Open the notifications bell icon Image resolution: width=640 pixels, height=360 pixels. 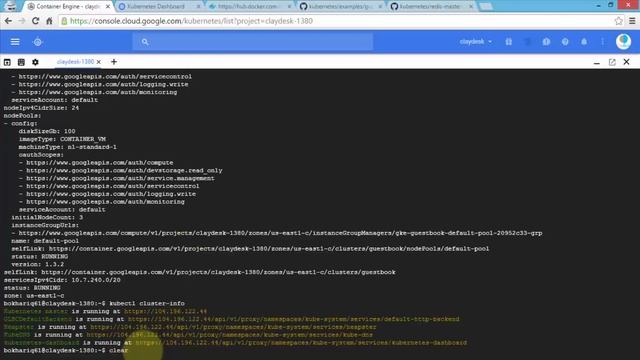[584, 42]
